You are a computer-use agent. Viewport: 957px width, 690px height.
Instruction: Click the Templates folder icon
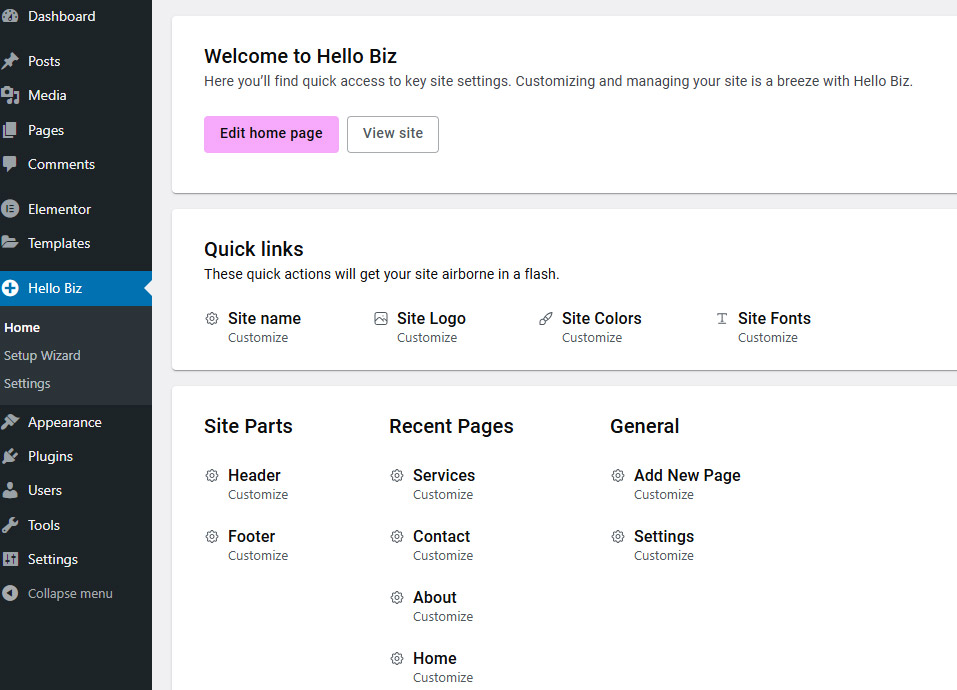10,243
